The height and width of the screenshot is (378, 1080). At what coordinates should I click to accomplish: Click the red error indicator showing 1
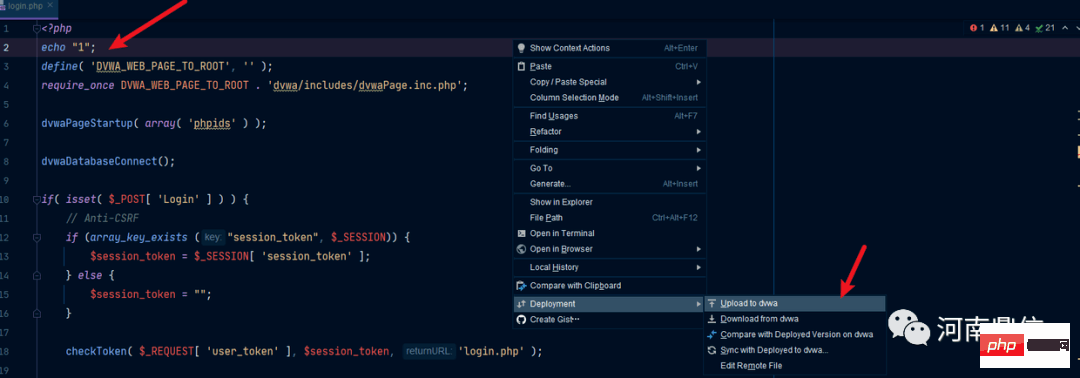point(977,28)
